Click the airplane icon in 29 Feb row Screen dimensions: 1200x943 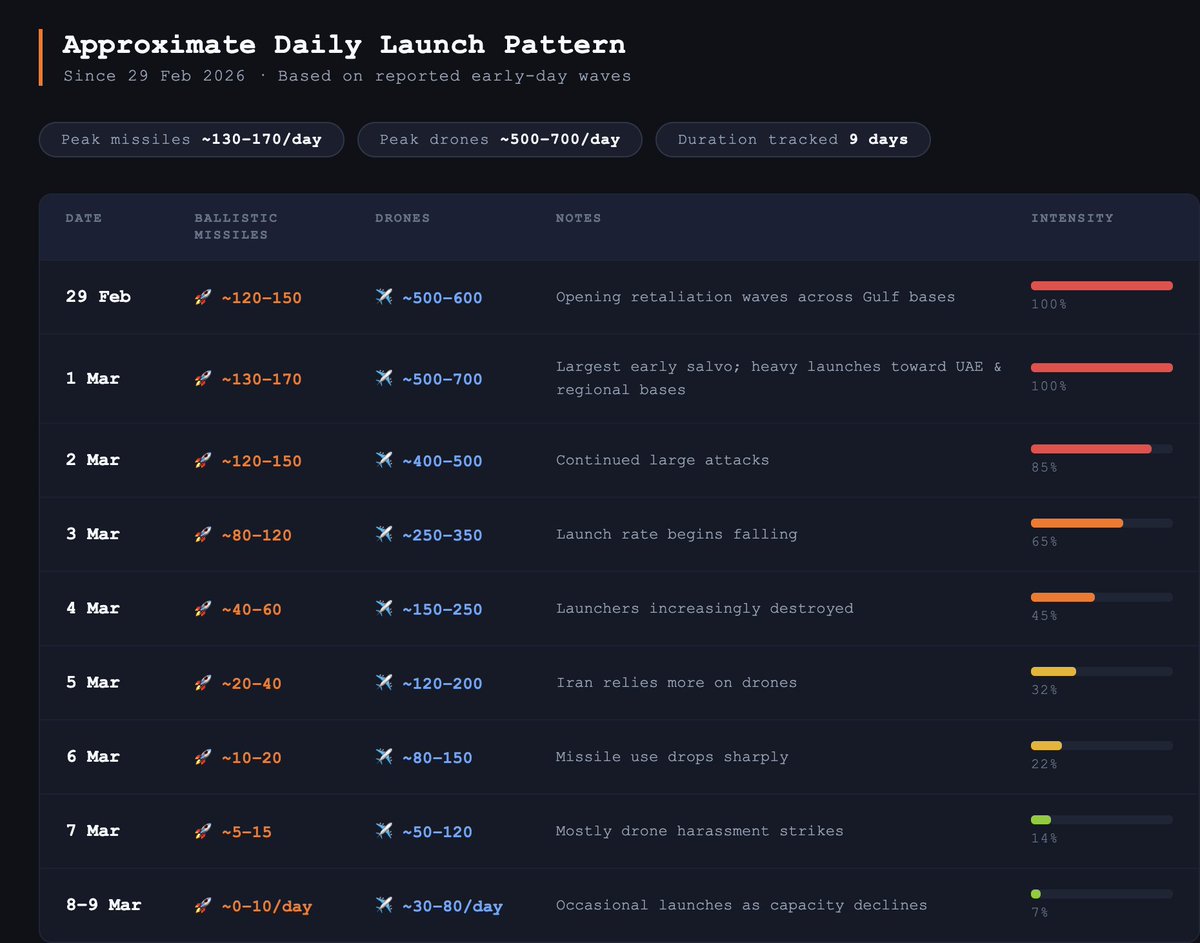tap(384, 297)
